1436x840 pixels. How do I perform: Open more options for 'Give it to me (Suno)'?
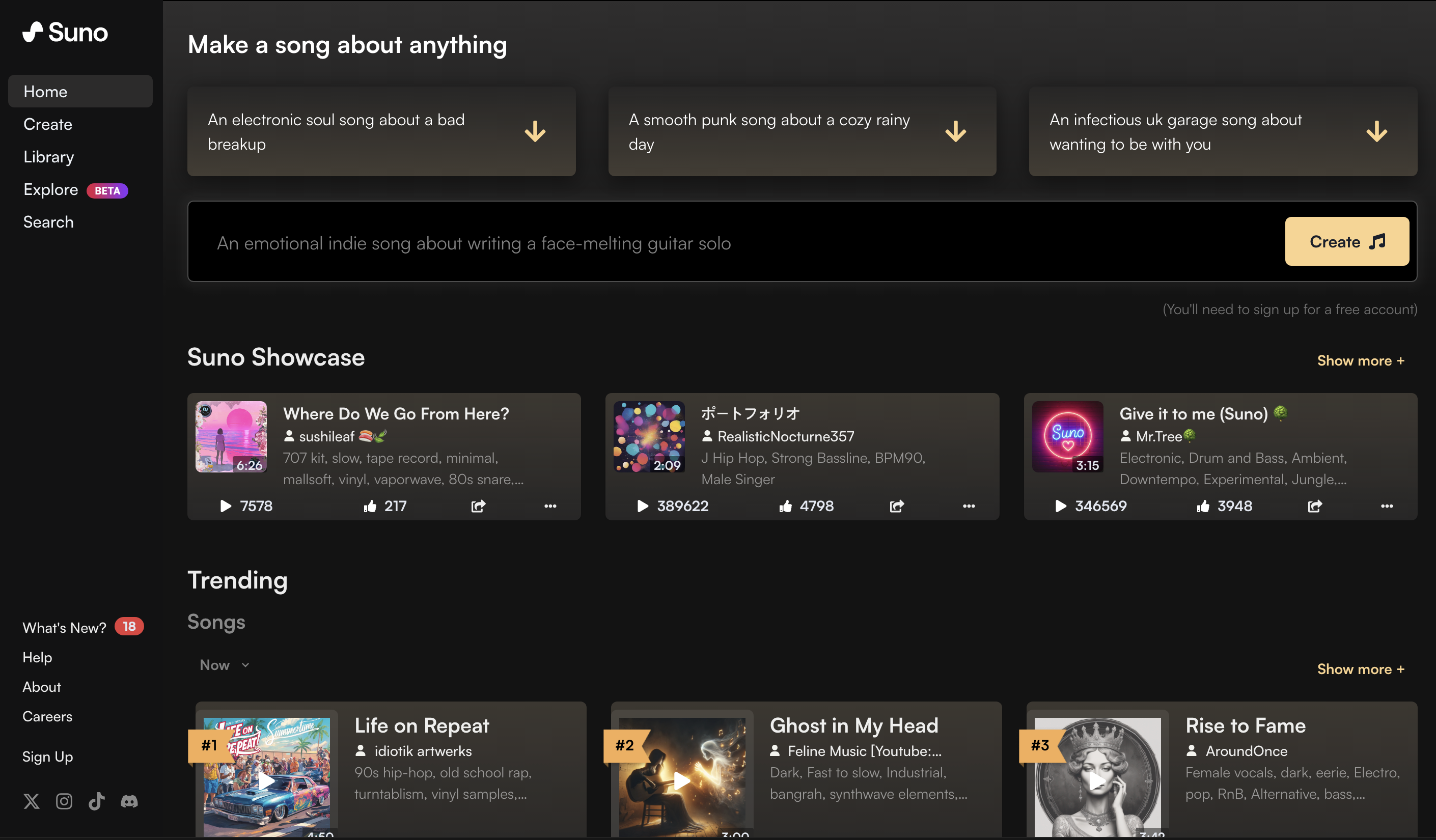click(x=1387, y=506)
